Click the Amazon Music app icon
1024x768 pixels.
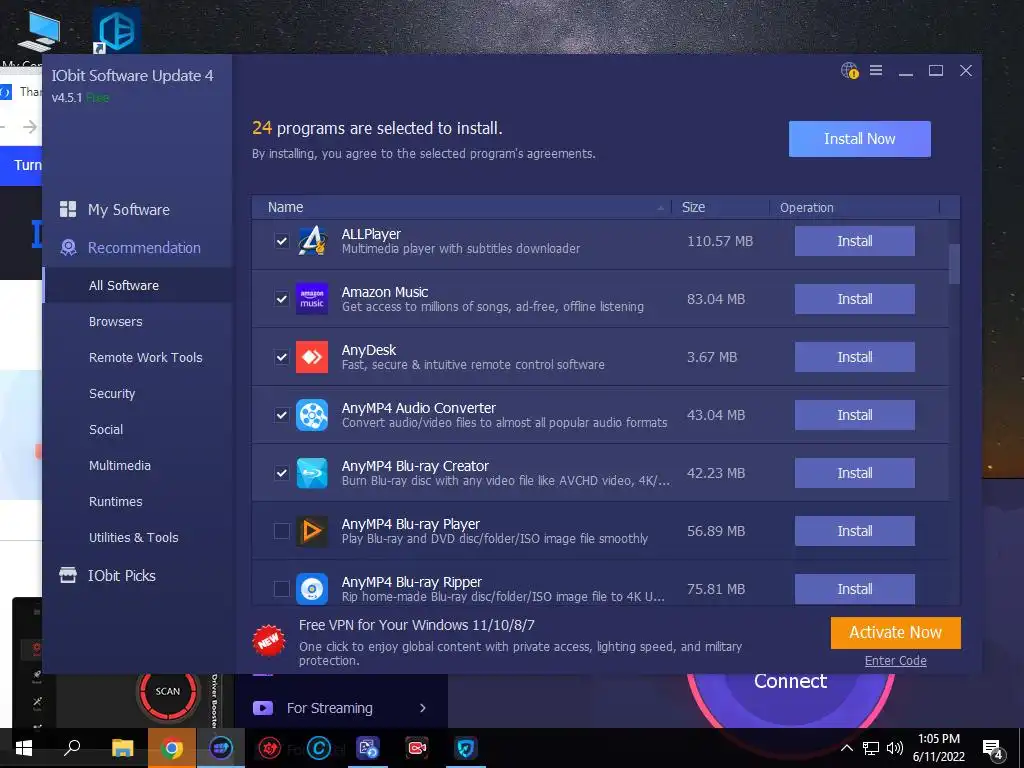(x=312, y=299)
